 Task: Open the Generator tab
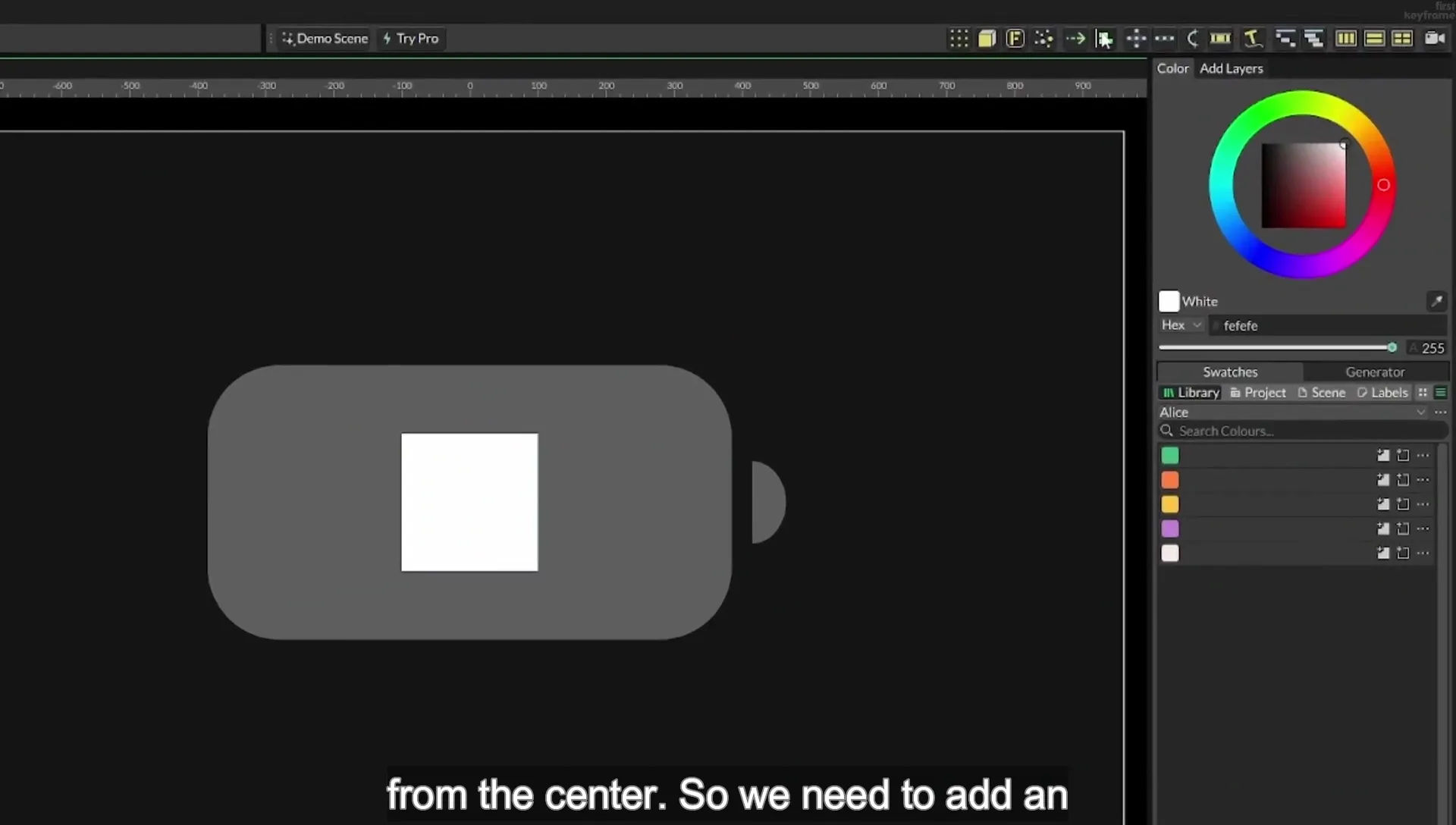point(1375,372)
